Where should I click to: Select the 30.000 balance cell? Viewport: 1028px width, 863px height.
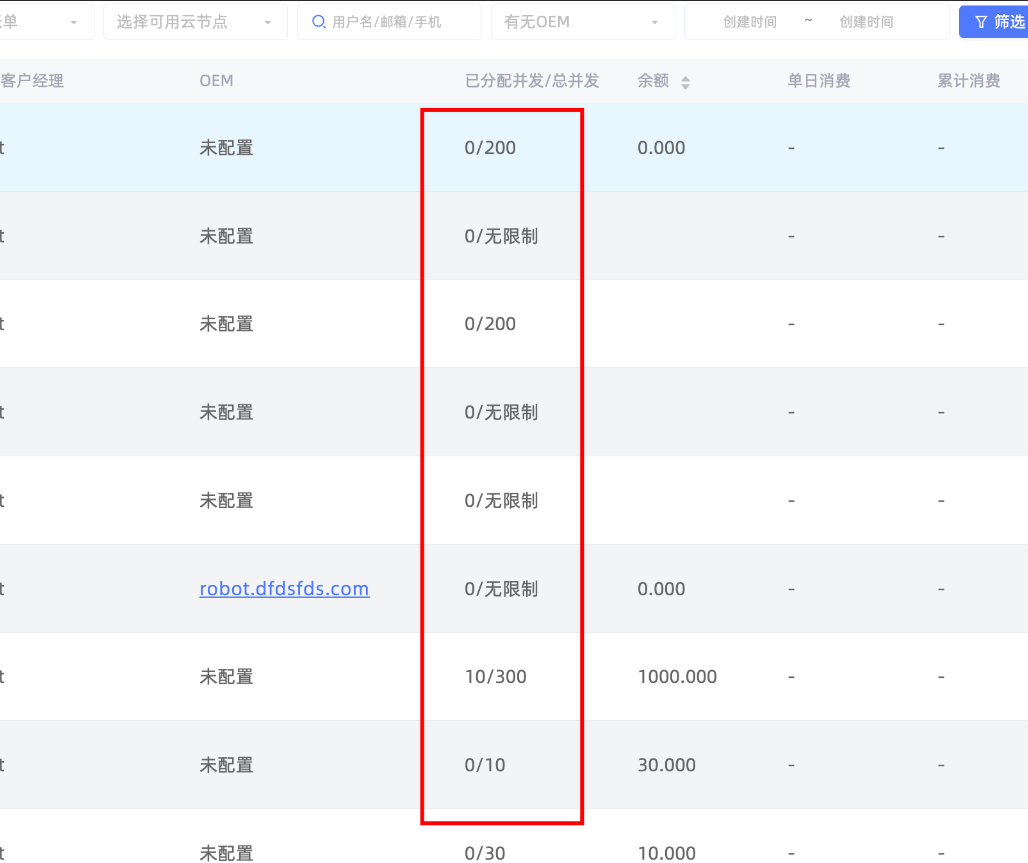[666, 765]
